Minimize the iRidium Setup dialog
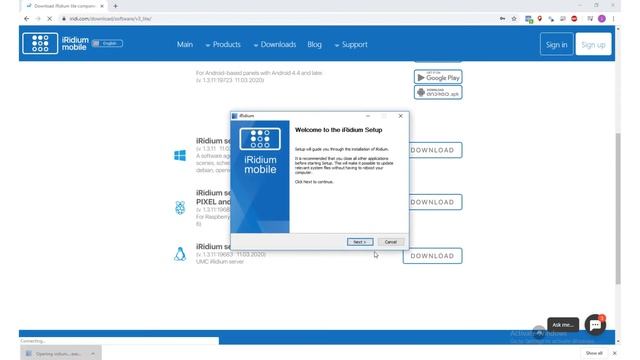 [368, 116]
